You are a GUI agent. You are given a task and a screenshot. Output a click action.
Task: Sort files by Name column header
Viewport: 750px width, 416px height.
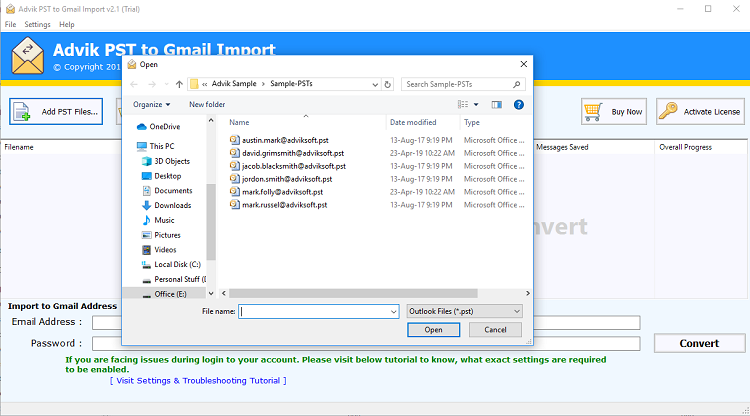239,122
